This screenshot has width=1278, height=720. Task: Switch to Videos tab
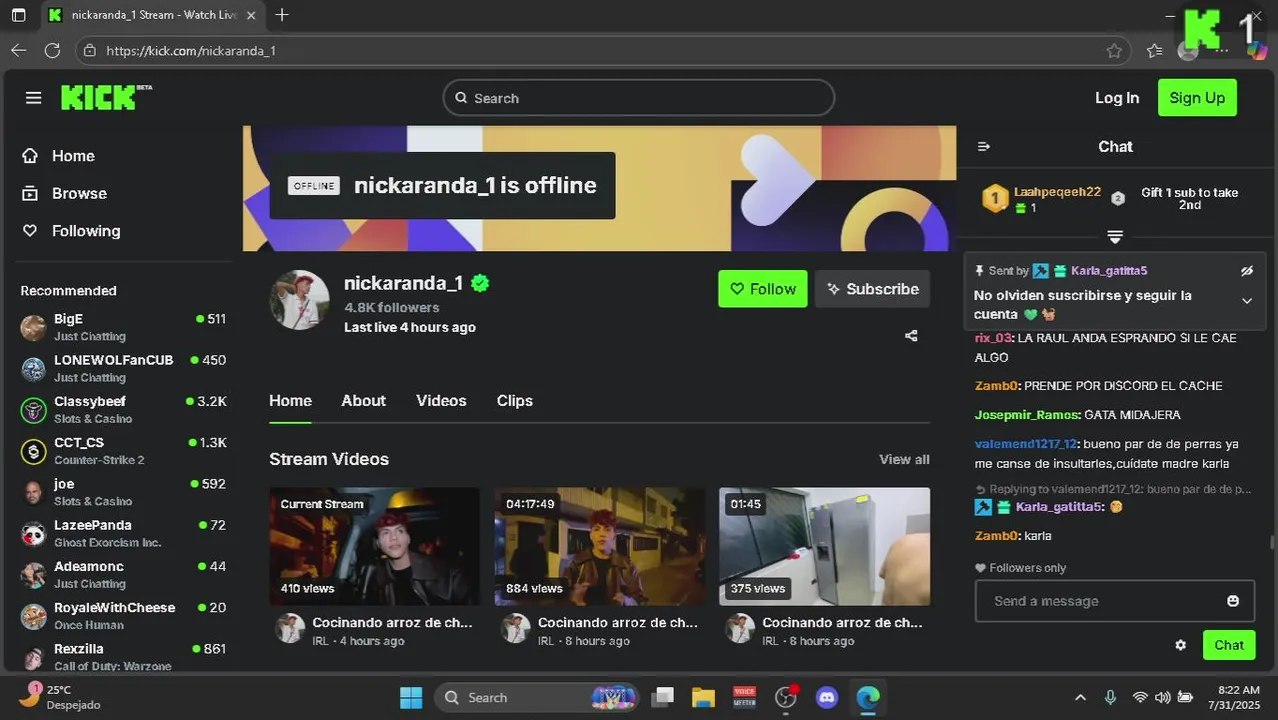441,401
